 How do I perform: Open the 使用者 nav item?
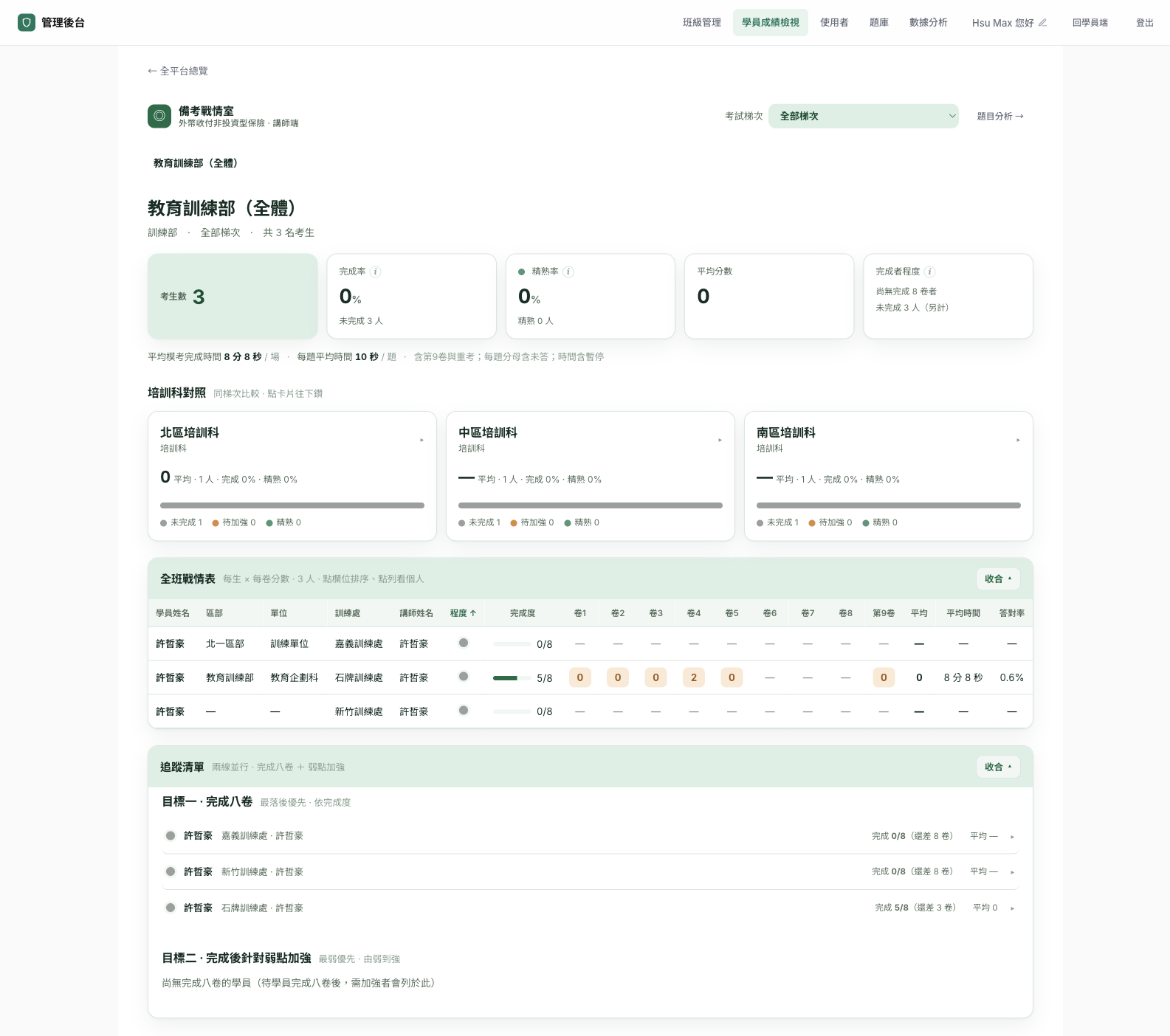click(834, 23)
